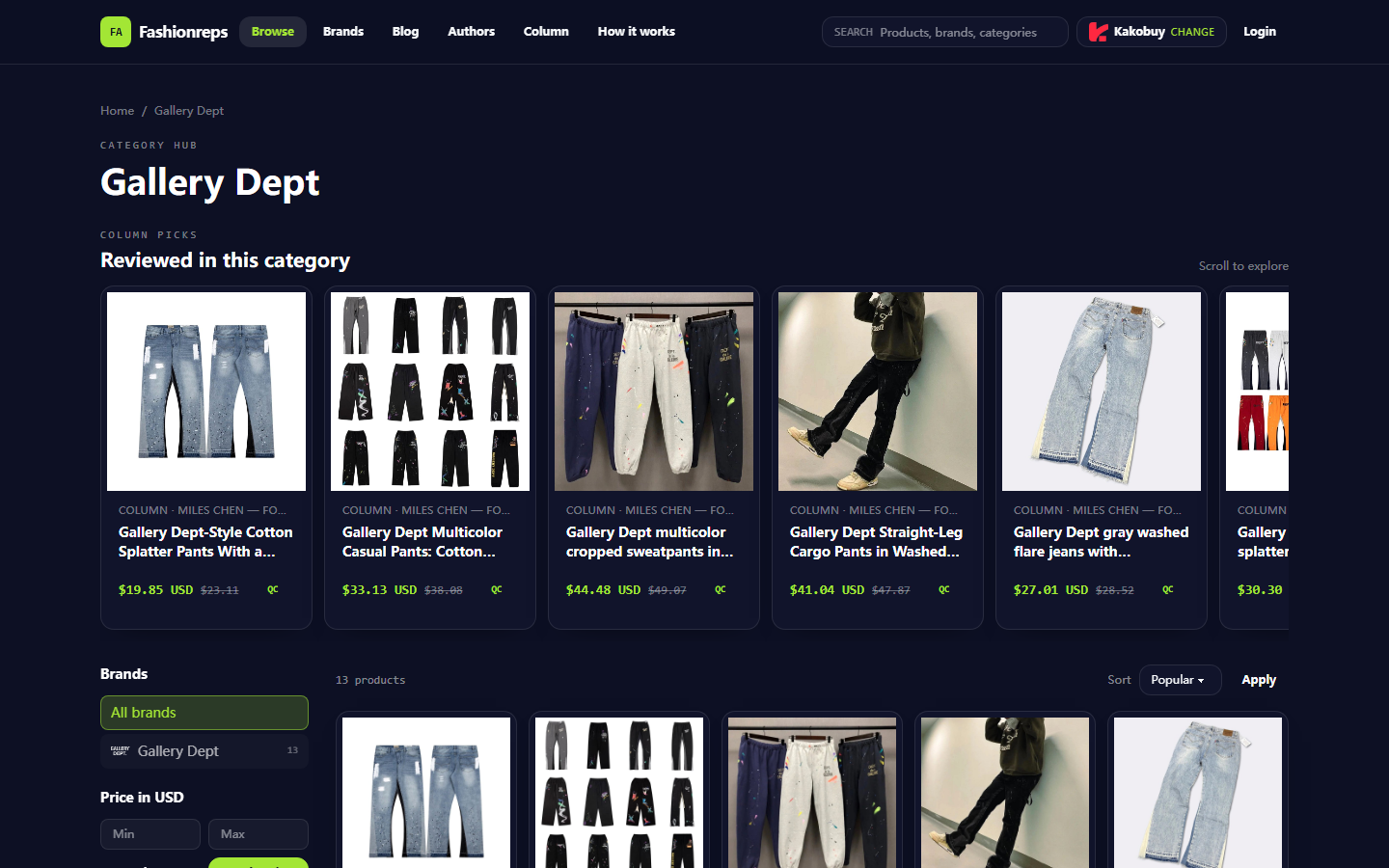
Task: Open QC badge on Cotton Splatter Pants card
Action: (x=273, y=589)
